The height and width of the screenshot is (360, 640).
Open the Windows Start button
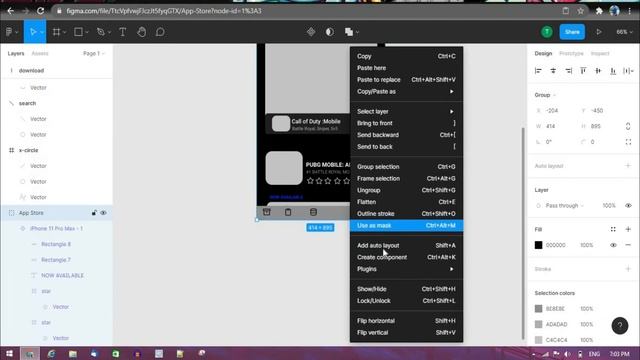pyautogui.click(x=9, y=353)
